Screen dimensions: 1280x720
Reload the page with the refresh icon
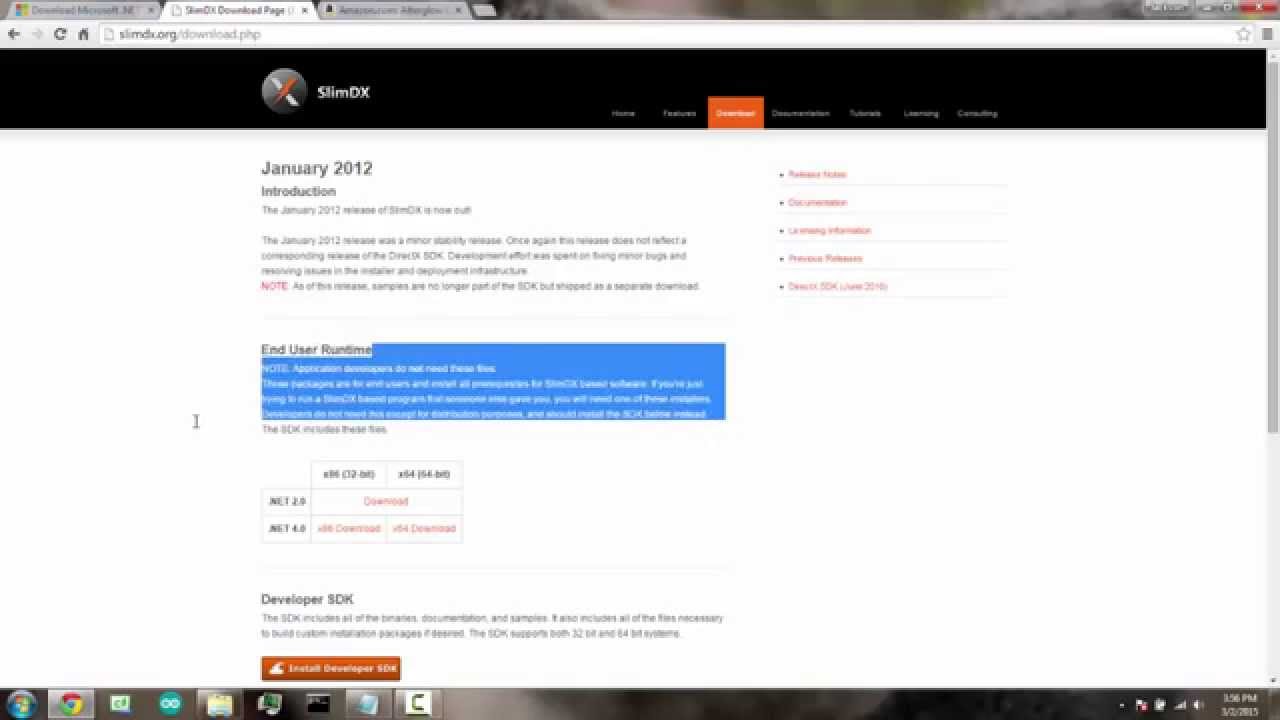(x=60, y=34)
